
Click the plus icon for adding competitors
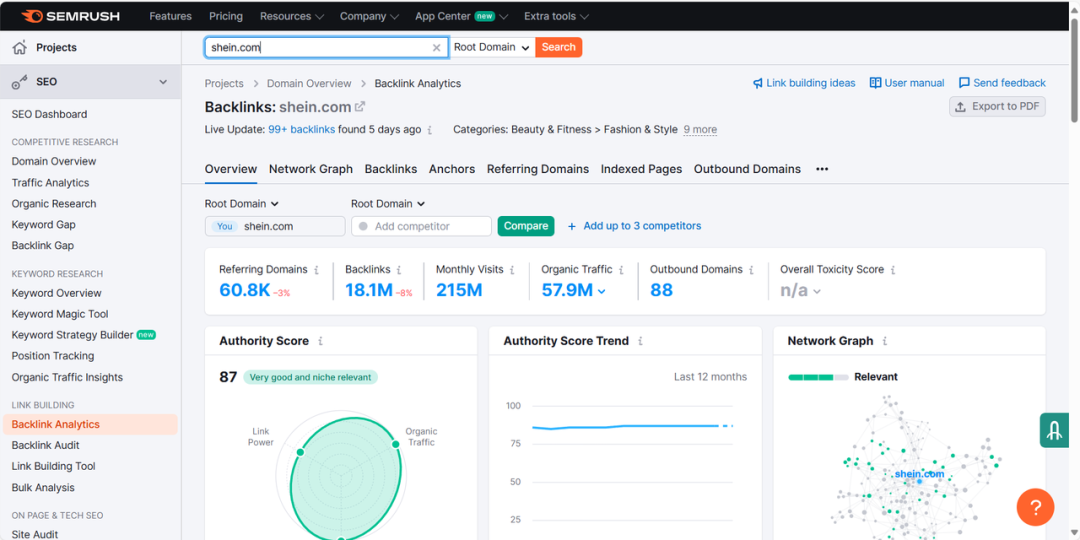[x=572, y=226]
